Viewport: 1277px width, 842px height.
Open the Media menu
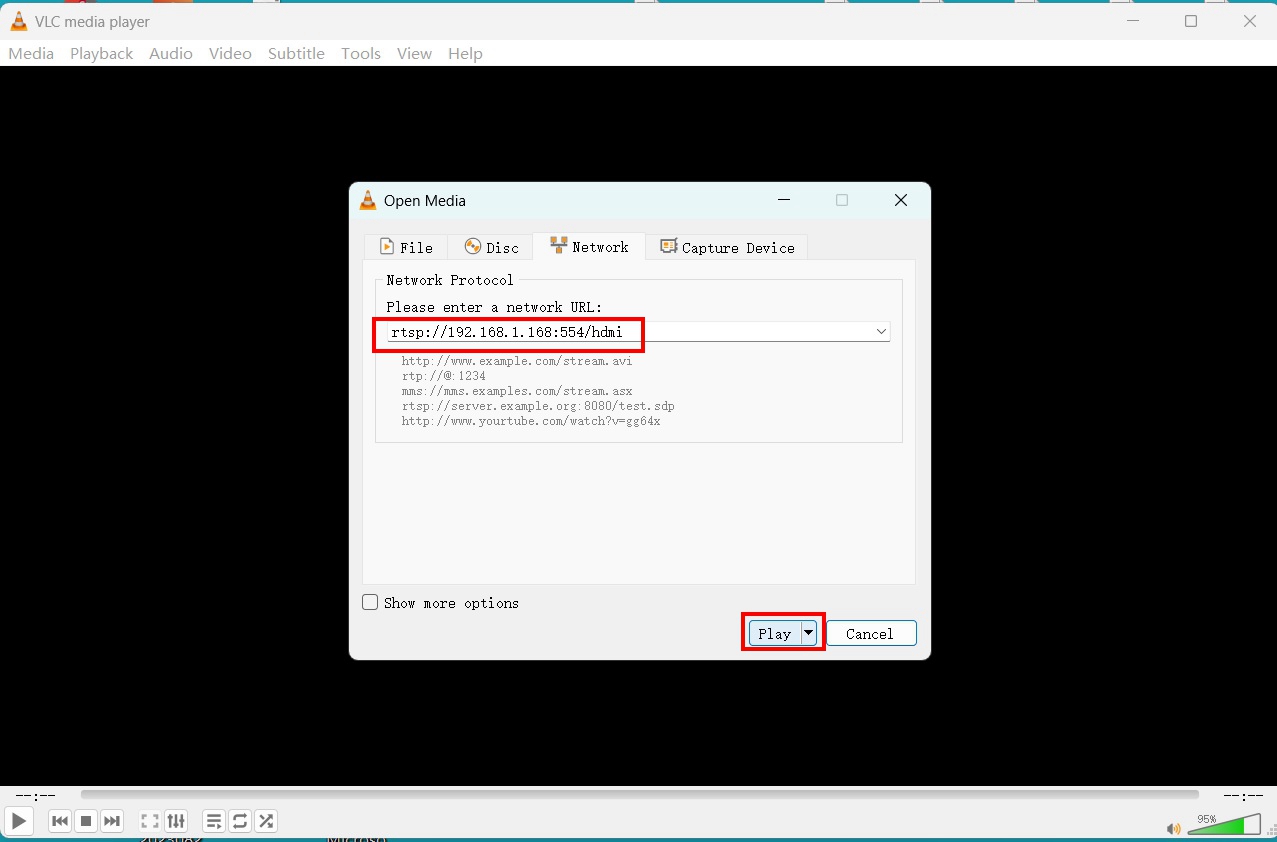click(x=31, y=53)
